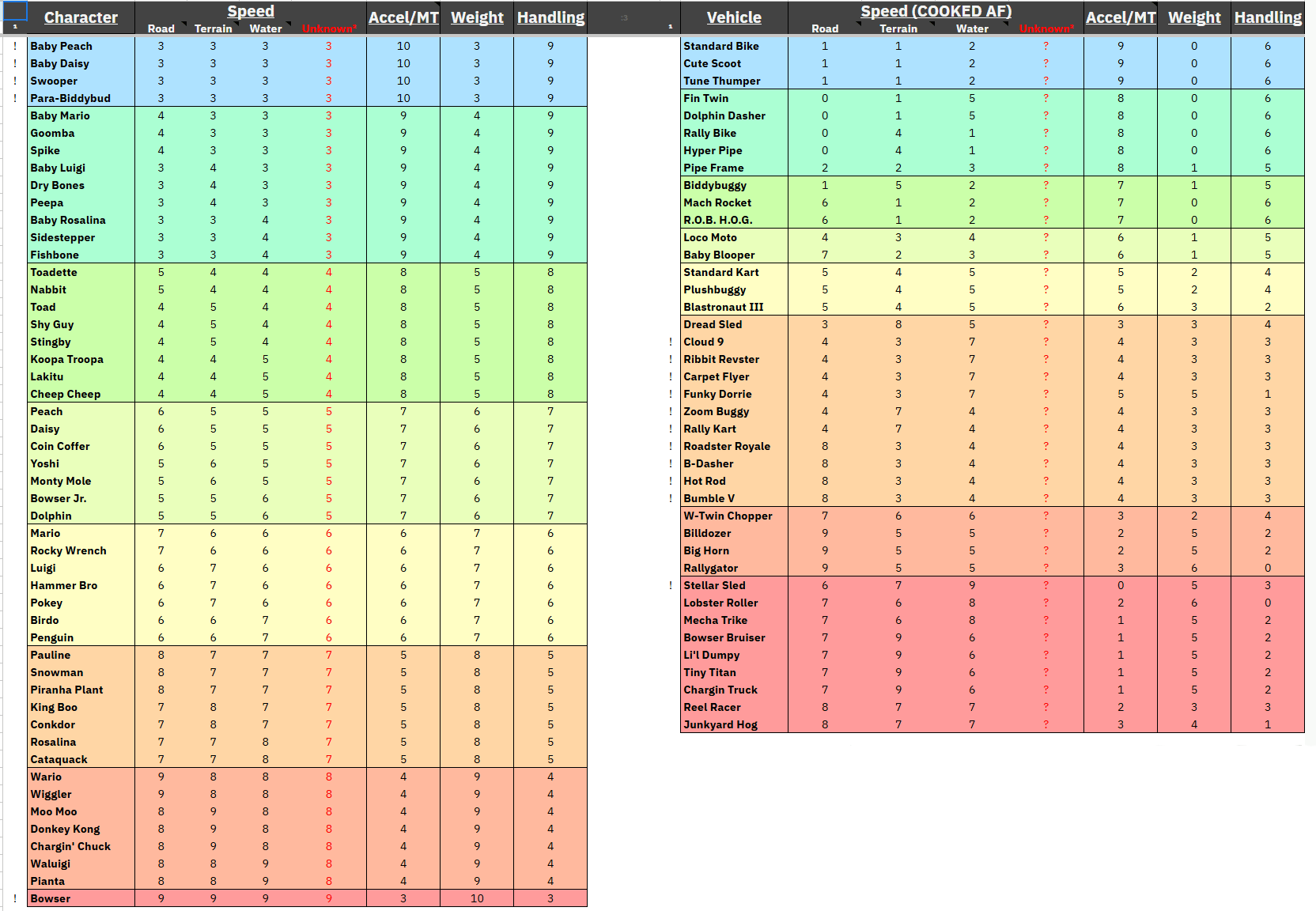This screenshot has width=1316, height=911.
Task: Select the Pauline name cell
Action: coord(81,655)
